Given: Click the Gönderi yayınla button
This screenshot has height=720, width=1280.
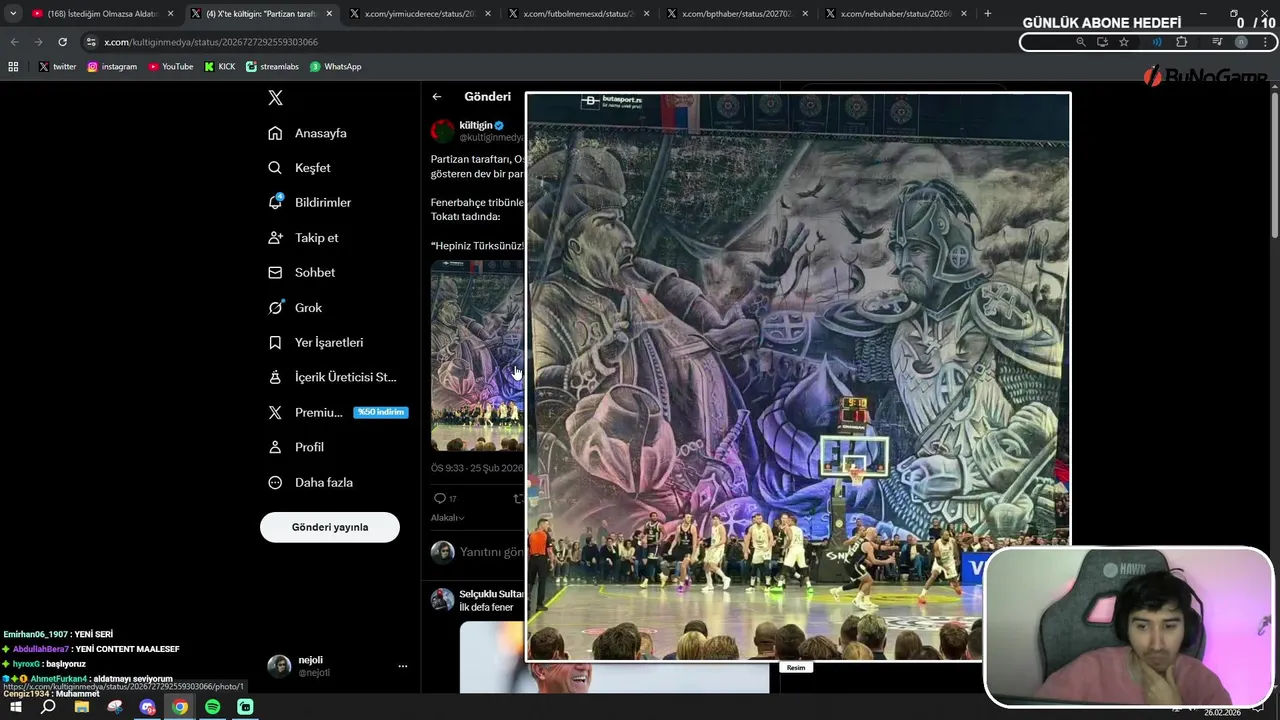Looking at the screenshot, I should click(330, 527).
